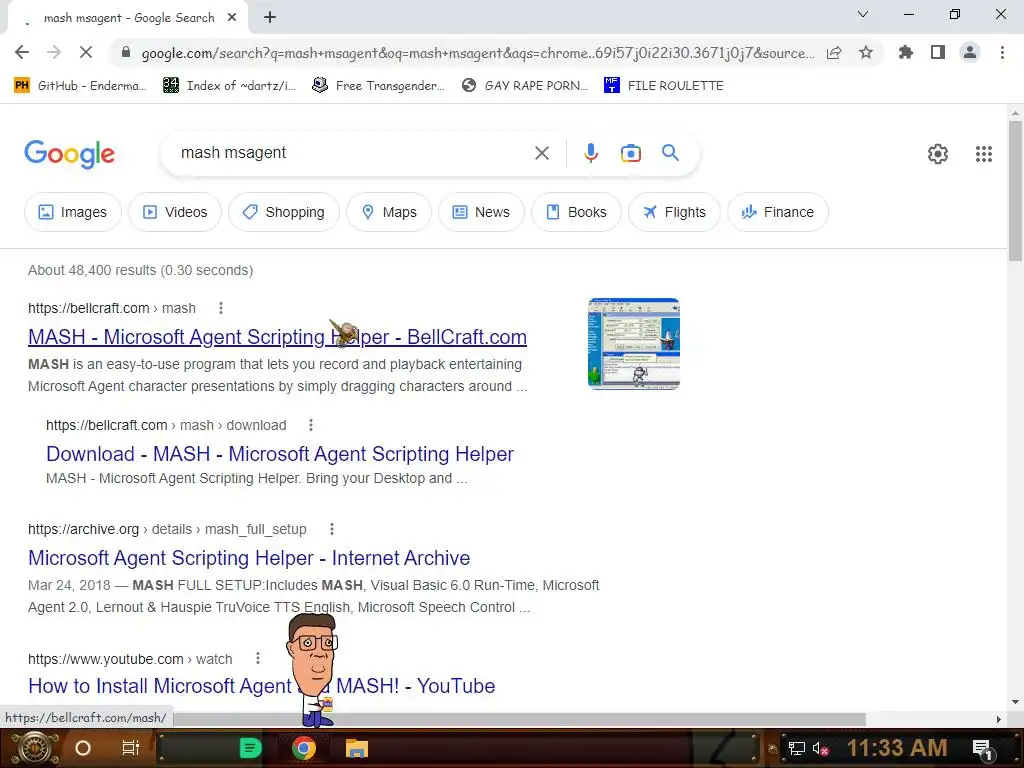Click the address bar URL
Screen dimensions: 1024x768
[477, 53]
